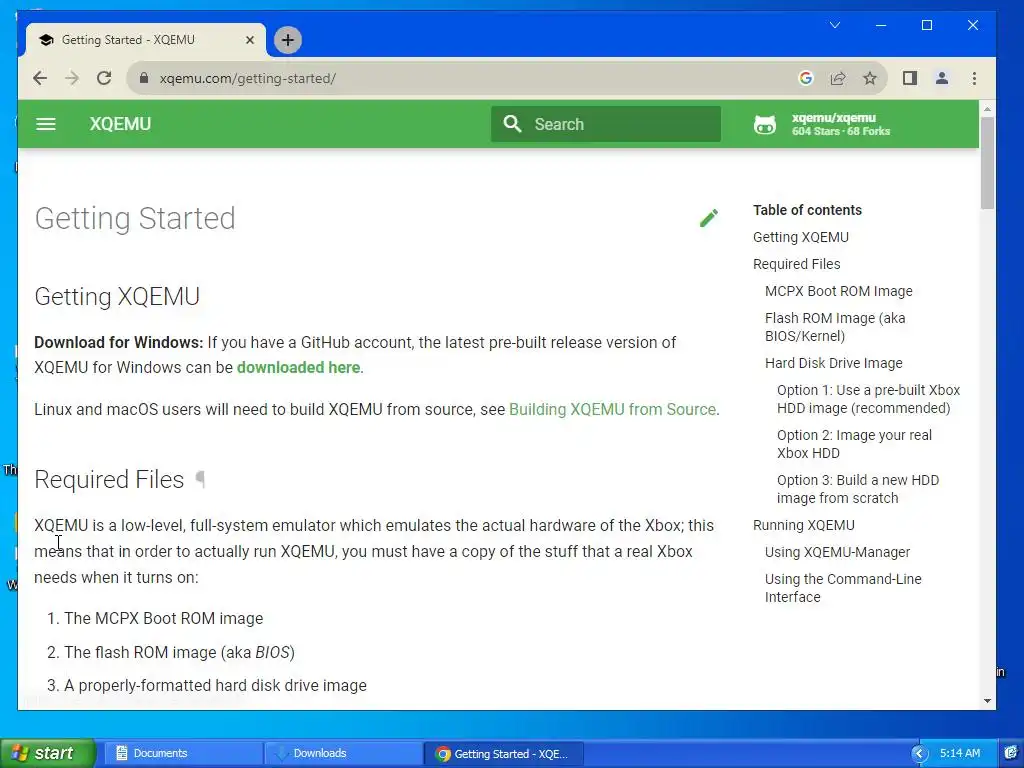1024x768 pixels.
Task: Go to Using the Command-Line Interface
Action: pos(843,588)
